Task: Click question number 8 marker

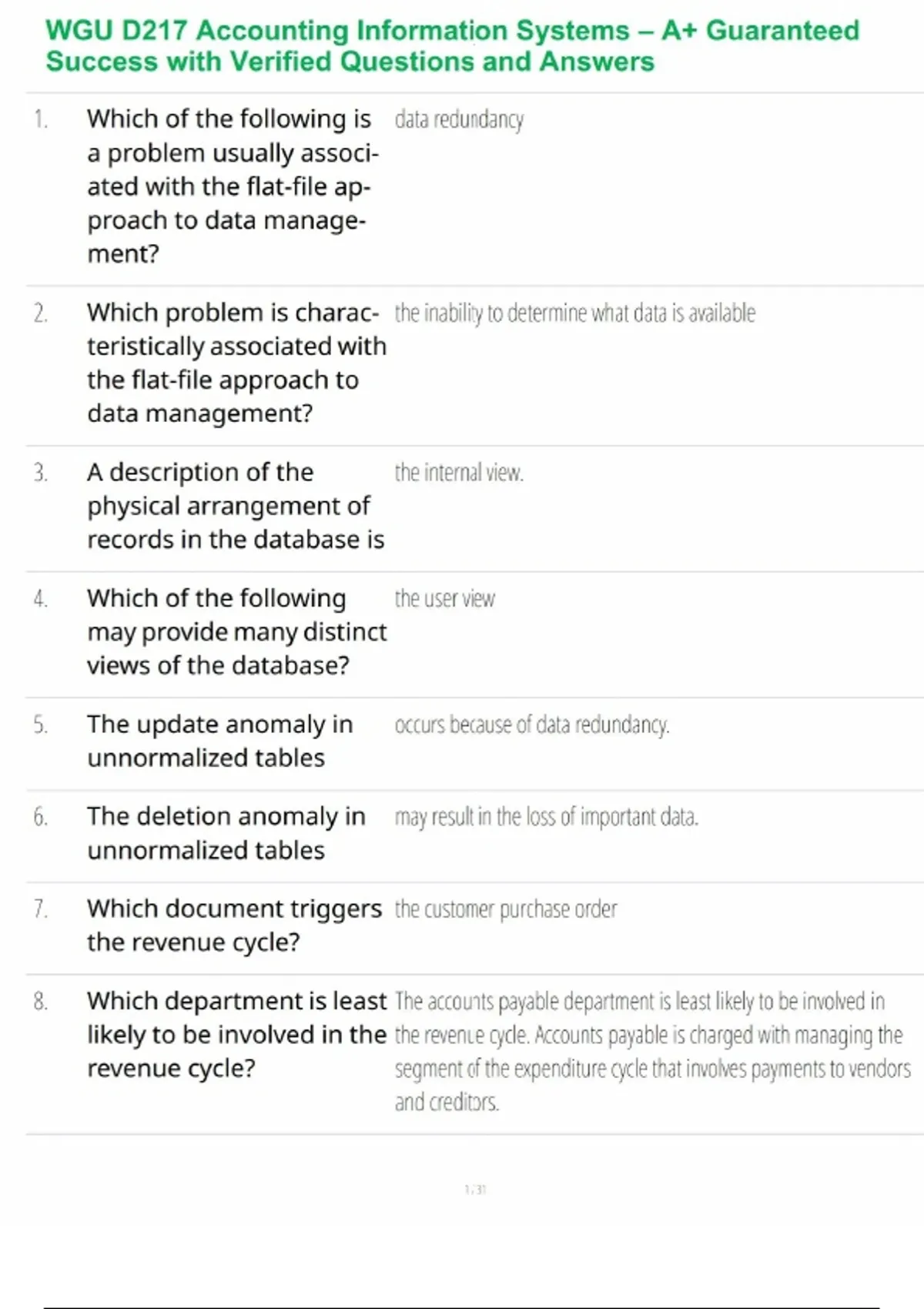Action: point(41,1001)
